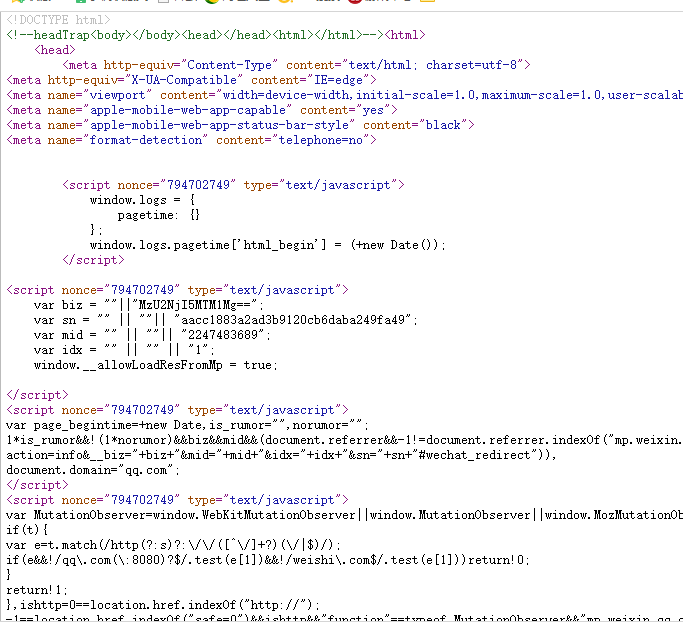Click the "pagetime: {}" line
The height and width of the screenshot is (622, 683).
tap(159, 215)
